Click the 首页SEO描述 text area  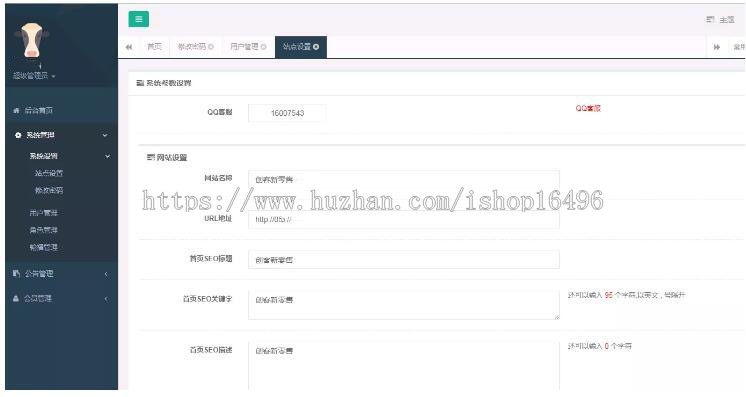[404, 366]
